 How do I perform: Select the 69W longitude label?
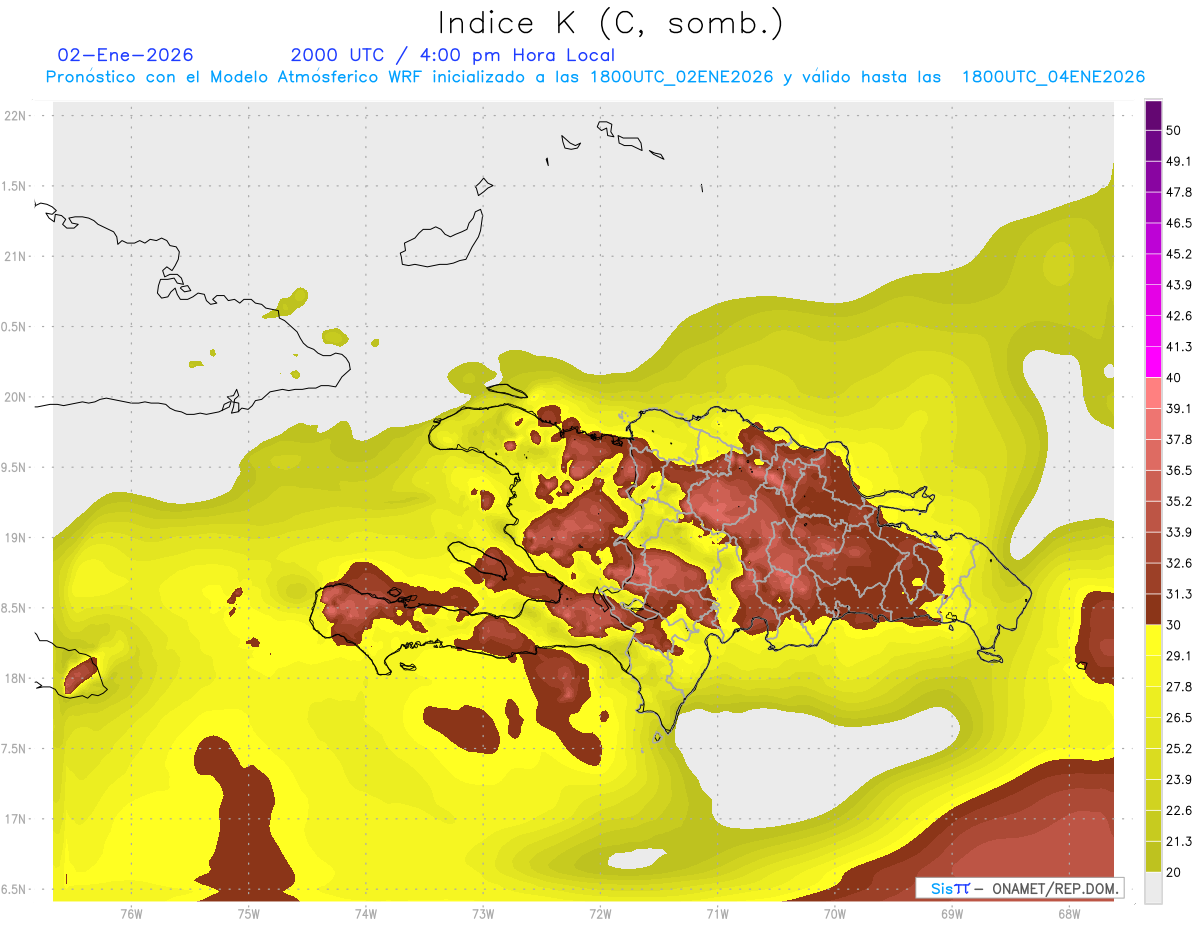951,913
